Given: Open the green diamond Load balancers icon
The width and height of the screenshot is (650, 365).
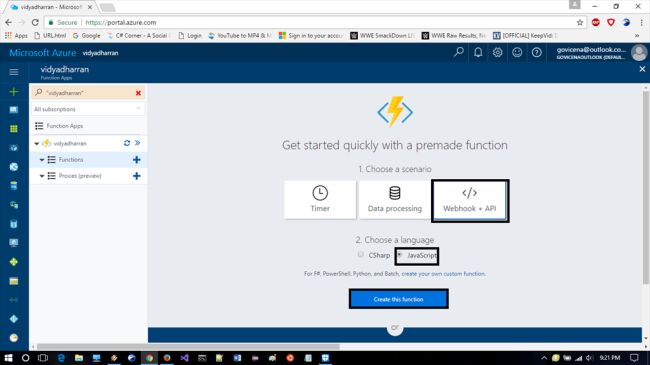Looking at the screenshot, I should [14, 262].
